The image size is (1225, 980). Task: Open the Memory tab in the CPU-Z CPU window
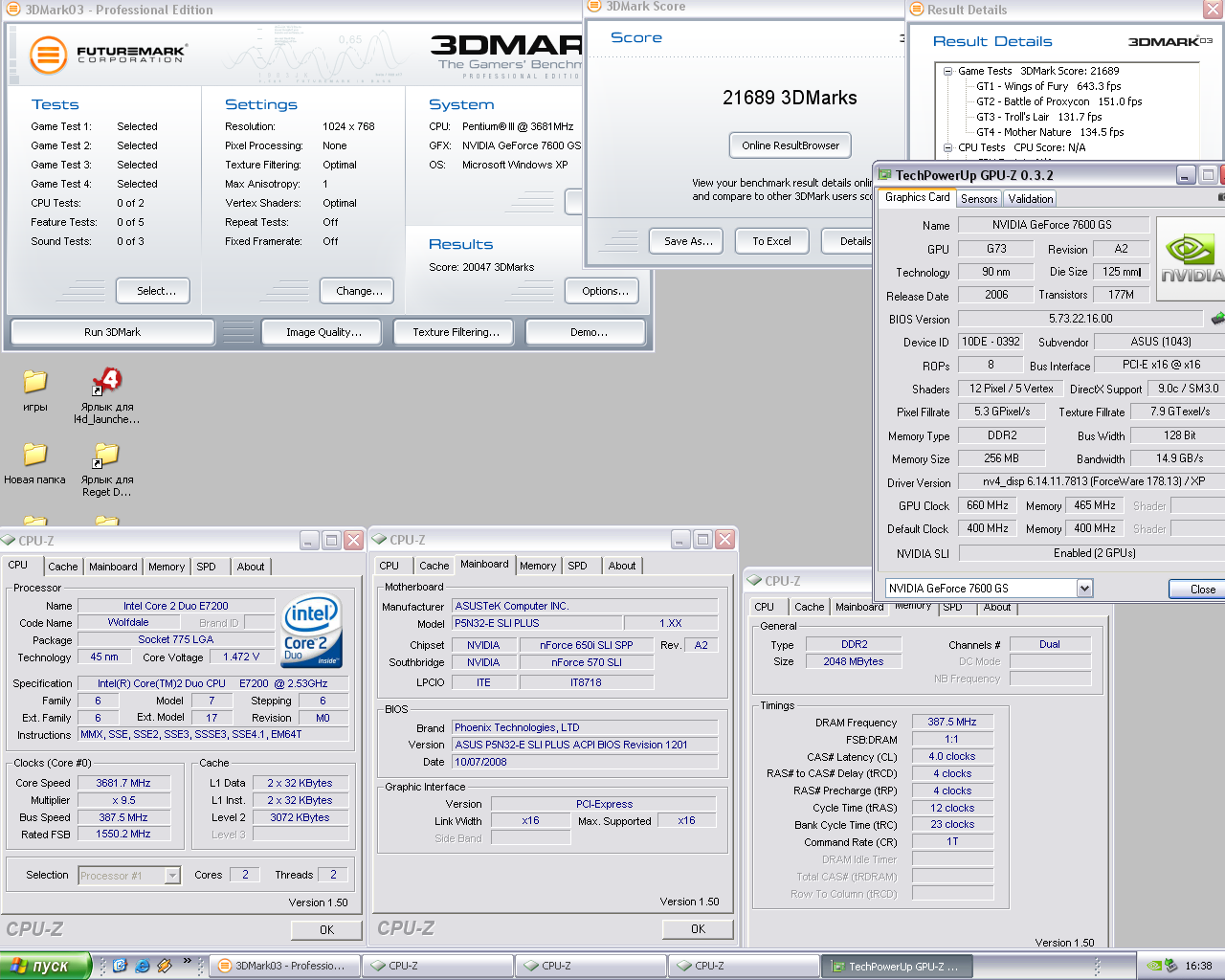pyautogui.click(x=167, y=567)
